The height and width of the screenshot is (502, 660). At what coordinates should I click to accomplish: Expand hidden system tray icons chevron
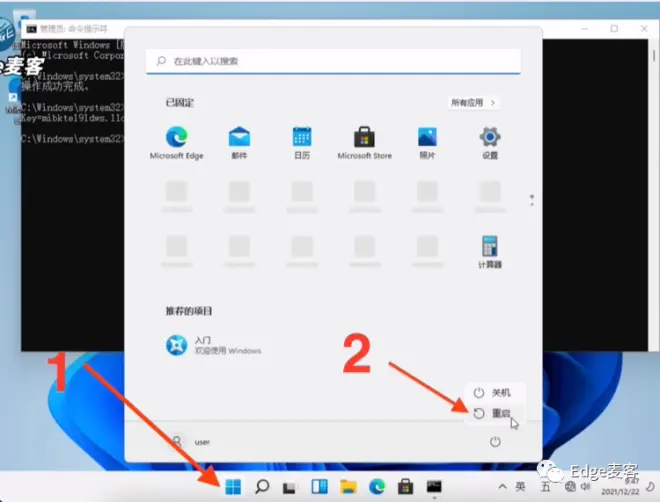(502, 487)
